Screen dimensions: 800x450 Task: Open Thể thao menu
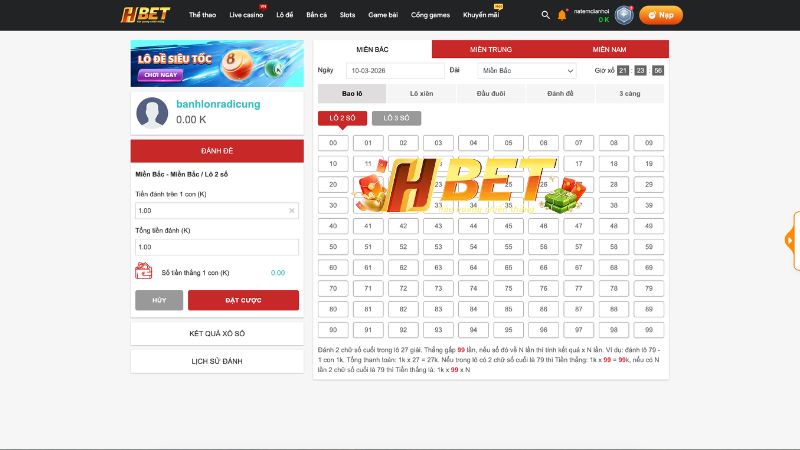click(x=203, y=15)
